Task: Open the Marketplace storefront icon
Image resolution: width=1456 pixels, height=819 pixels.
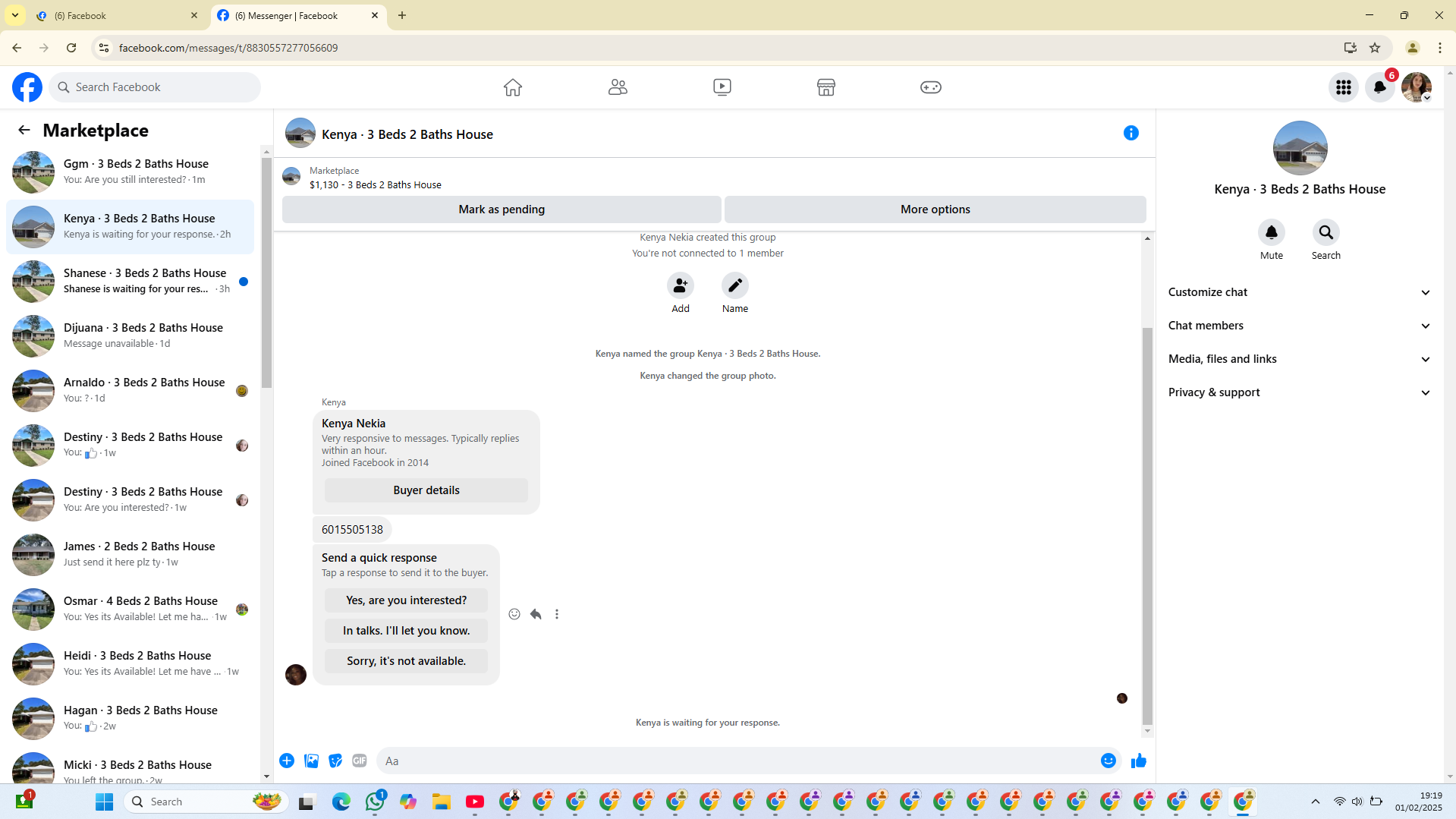Action: (826, 87)
